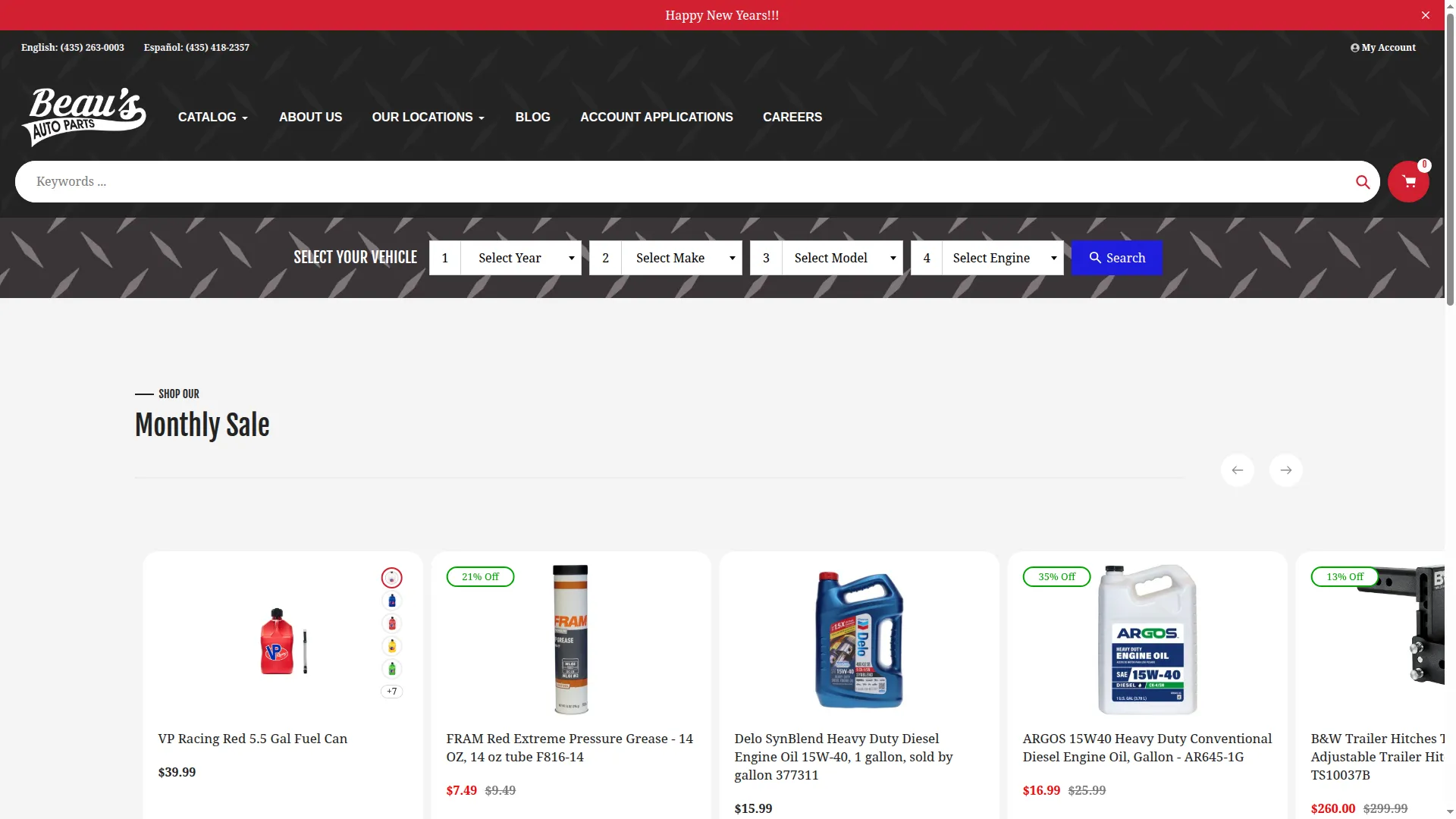Open the red shopping cart
The width and height of the screenshot is (1456, 819).
point(1409,182)
